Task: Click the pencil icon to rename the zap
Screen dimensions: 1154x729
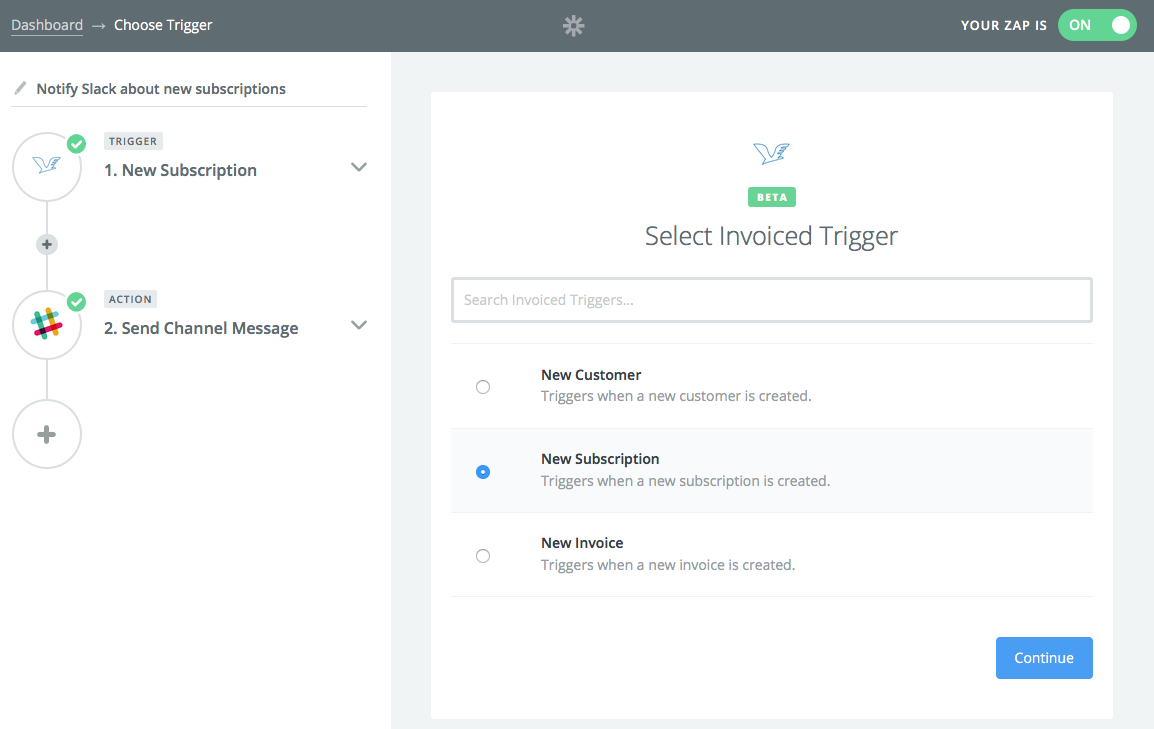Action: tap(21, 88)
